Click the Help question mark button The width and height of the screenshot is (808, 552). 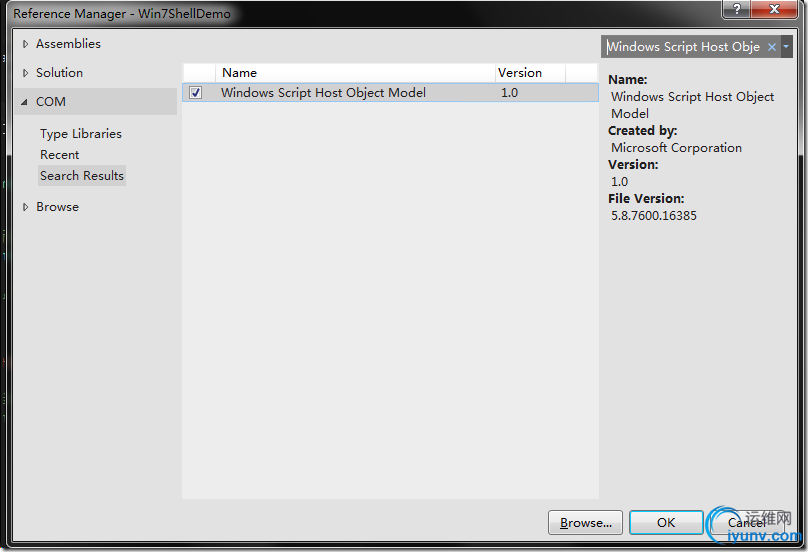pyautogui.click(x=737, y=9)
